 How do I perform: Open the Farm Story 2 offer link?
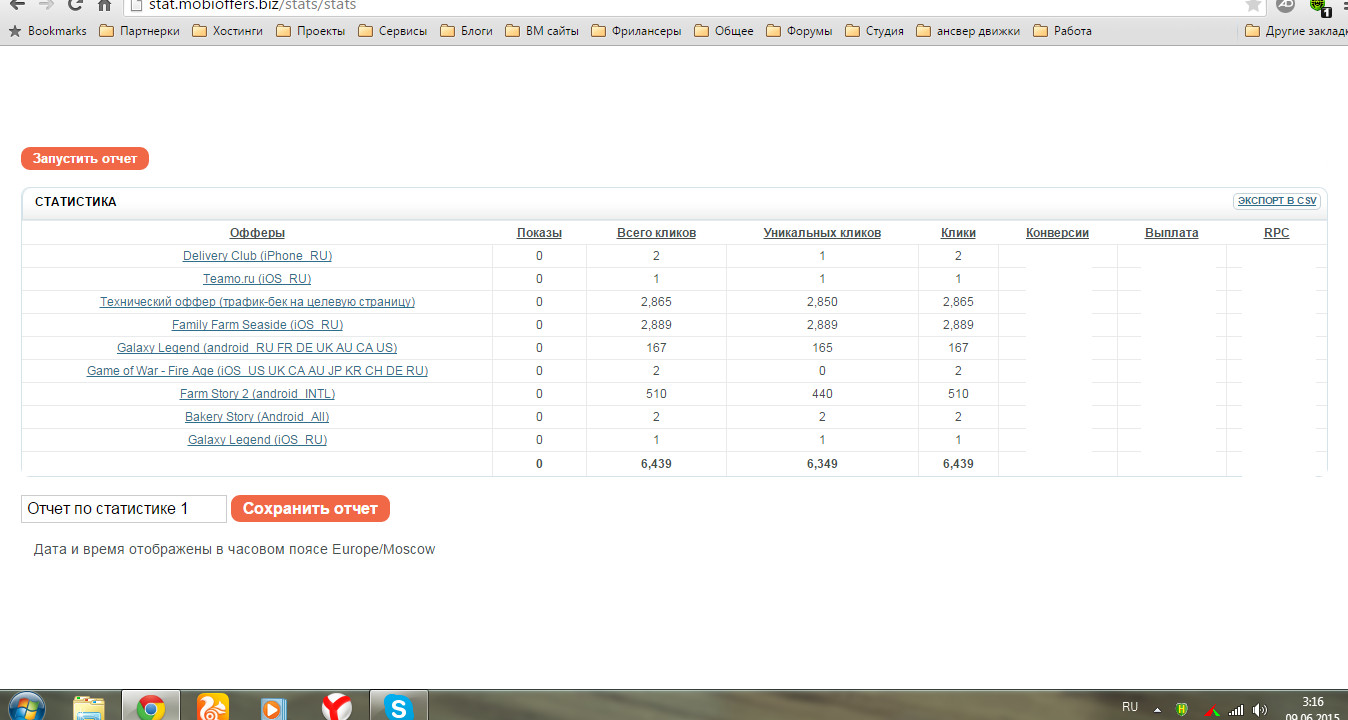coord(257,394)
